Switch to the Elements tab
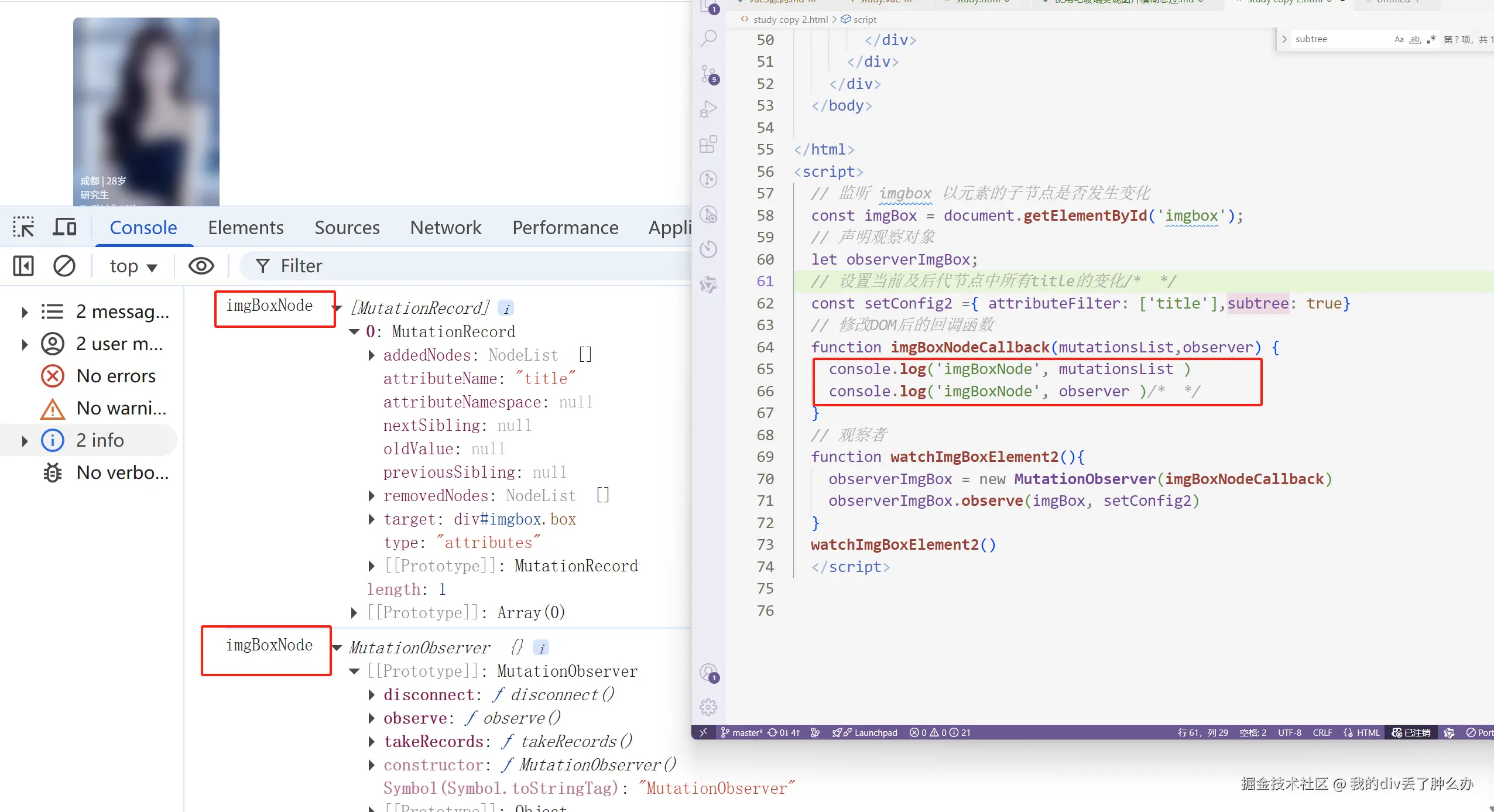This screenshot has width=1494, height=812. (x=245, y=227)
